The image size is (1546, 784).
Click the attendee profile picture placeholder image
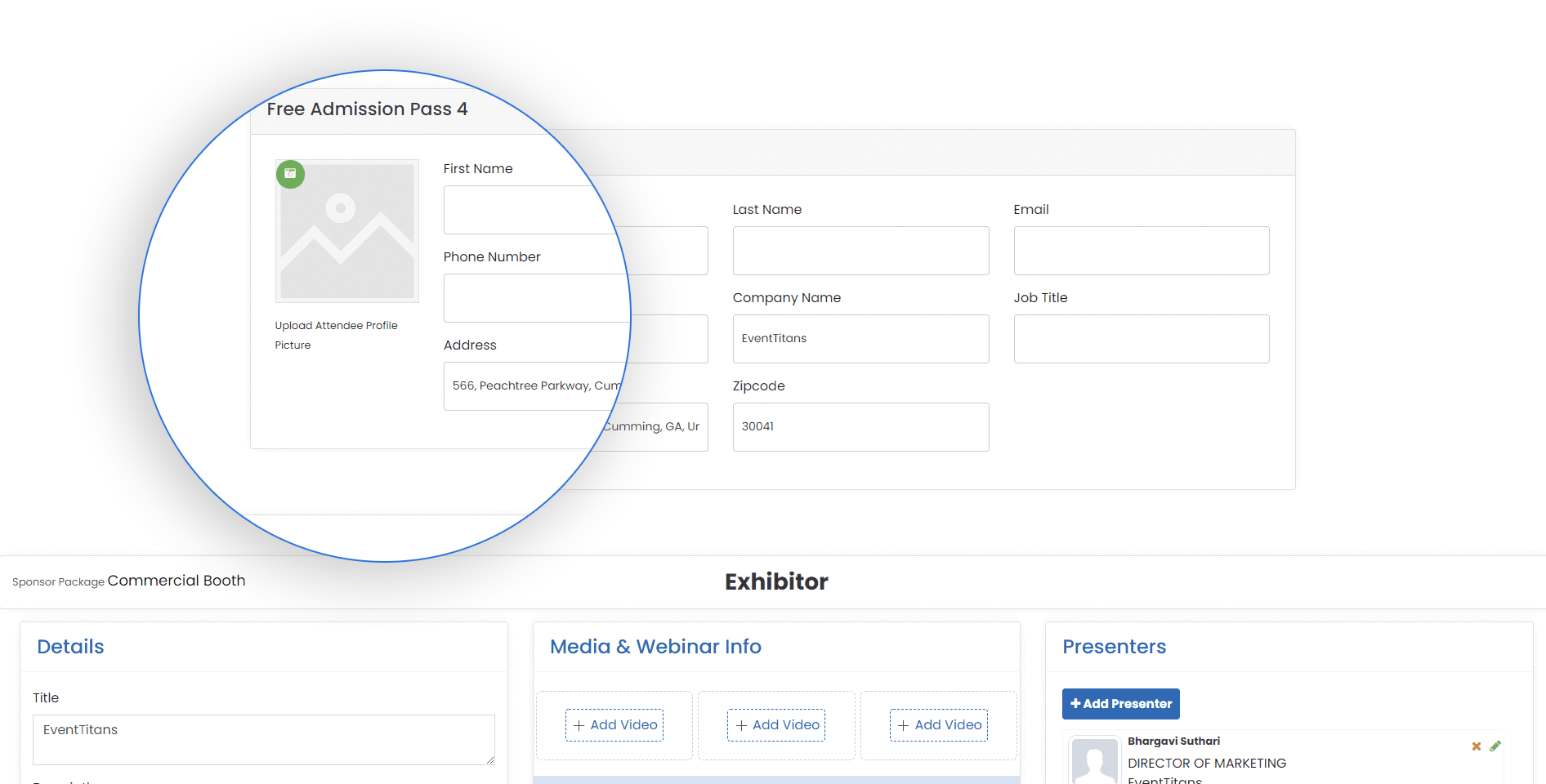tap(347, 232)
